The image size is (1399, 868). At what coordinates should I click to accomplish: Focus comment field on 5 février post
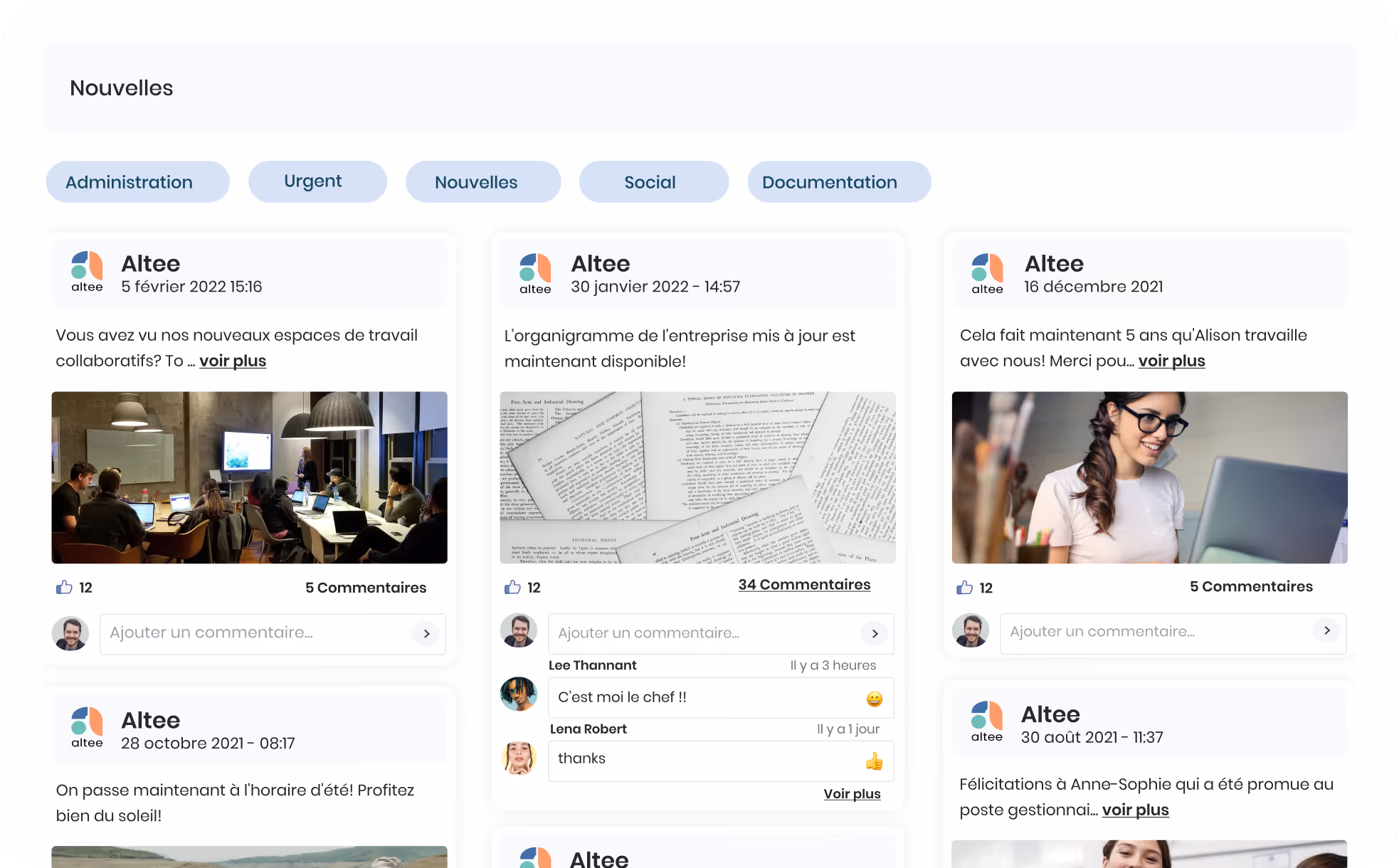coord(273,633)
